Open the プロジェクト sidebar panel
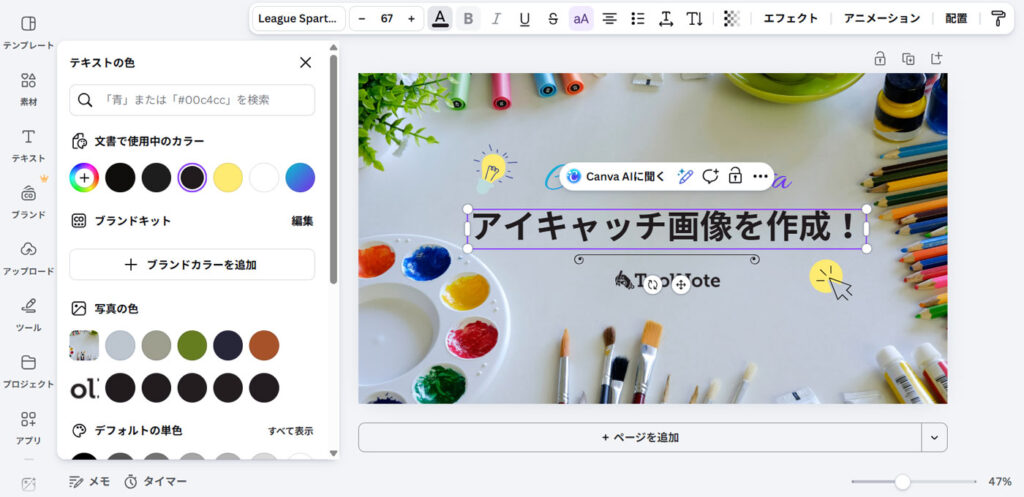This screenshot has height=497, width=1024. point(28,372)
